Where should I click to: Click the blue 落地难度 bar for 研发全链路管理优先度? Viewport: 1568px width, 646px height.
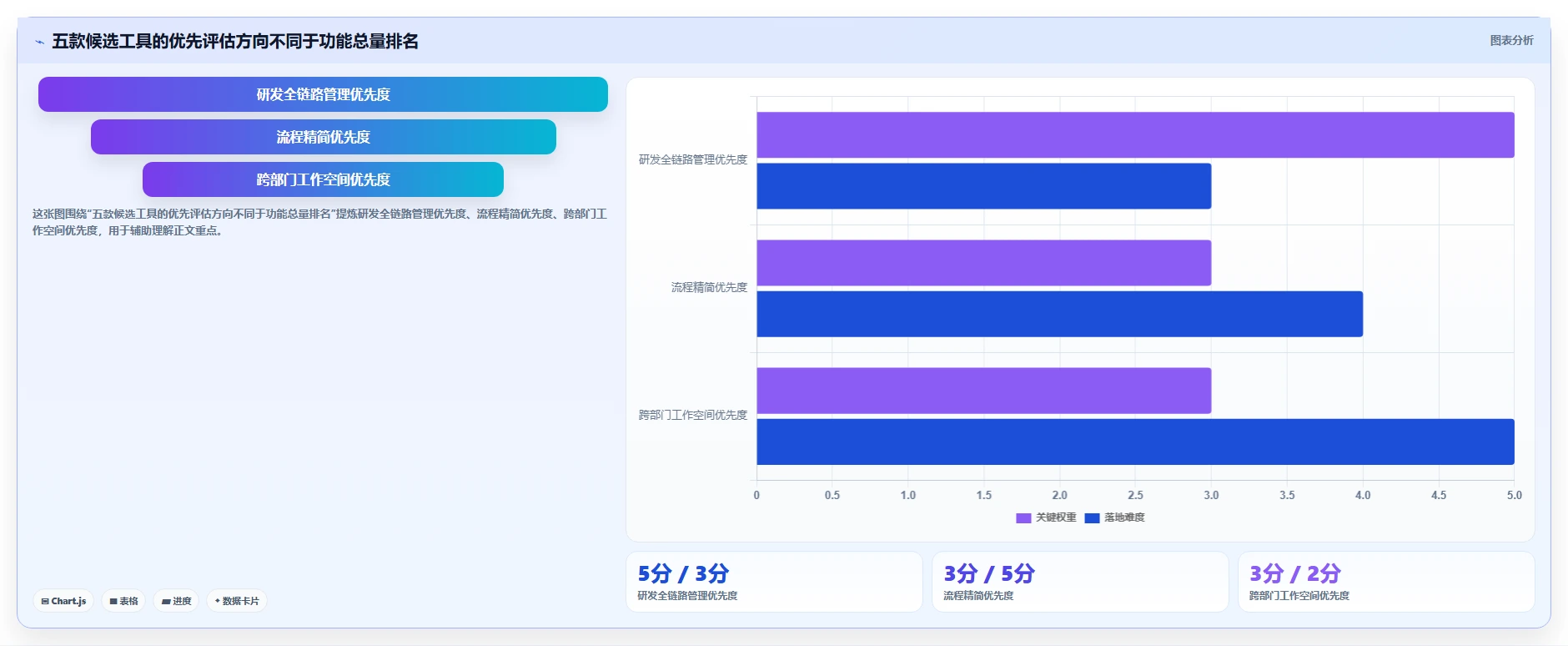click(984, 186)
